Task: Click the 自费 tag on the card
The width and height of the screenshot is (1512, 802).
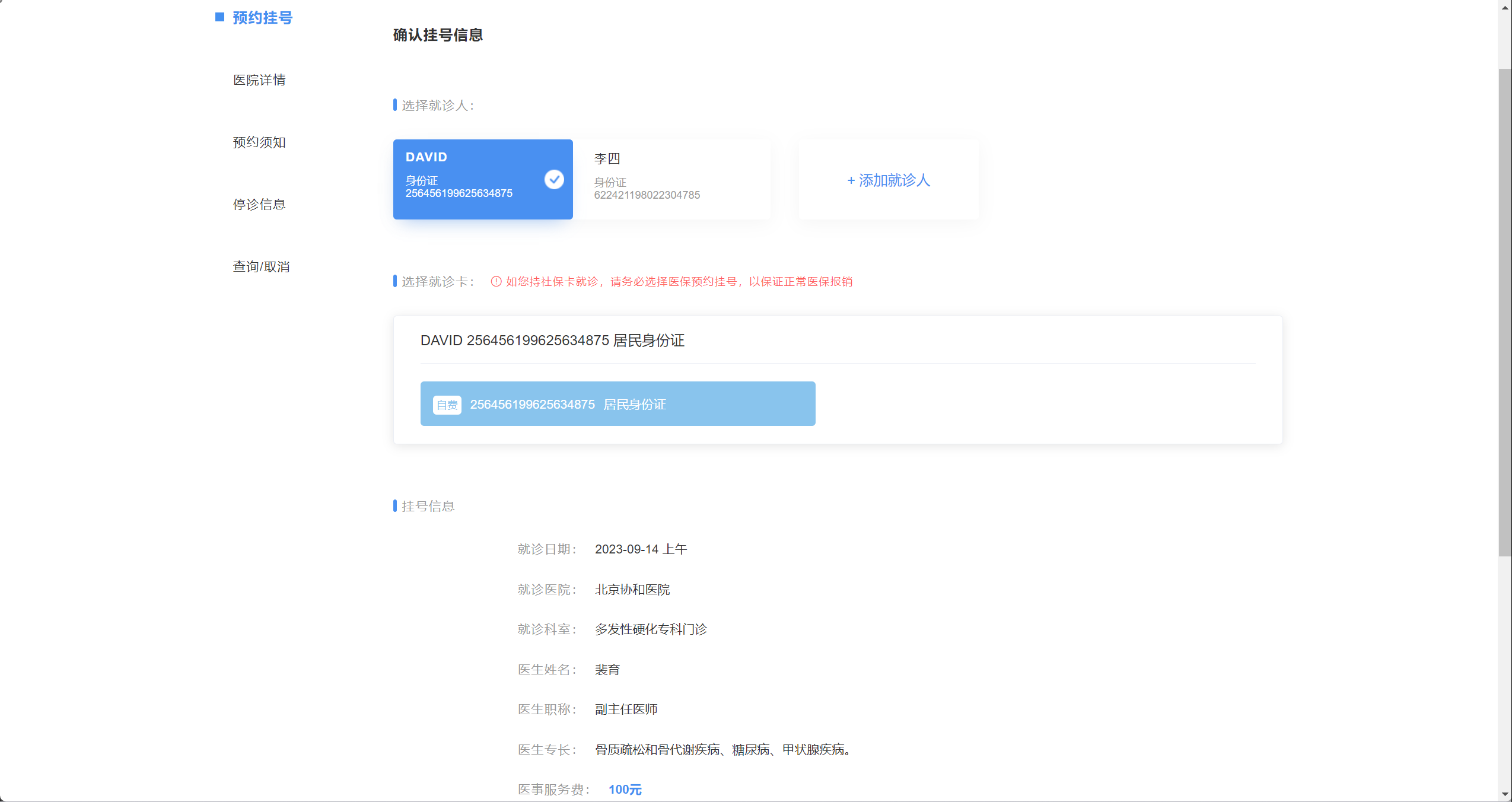Action: [447, 405]
